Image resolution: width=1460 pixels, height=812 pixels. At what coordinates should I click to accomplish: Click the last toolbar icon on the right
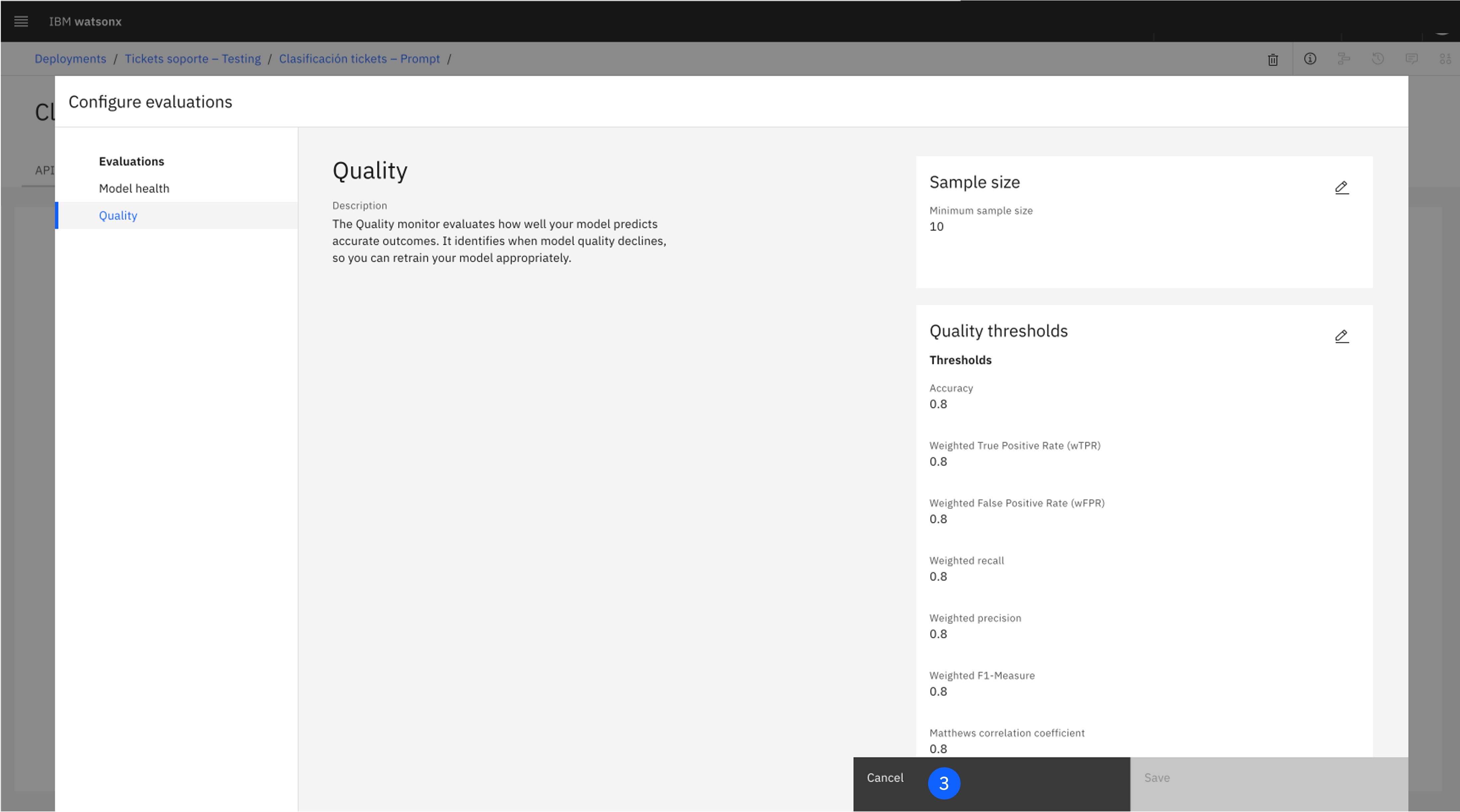1445,59
